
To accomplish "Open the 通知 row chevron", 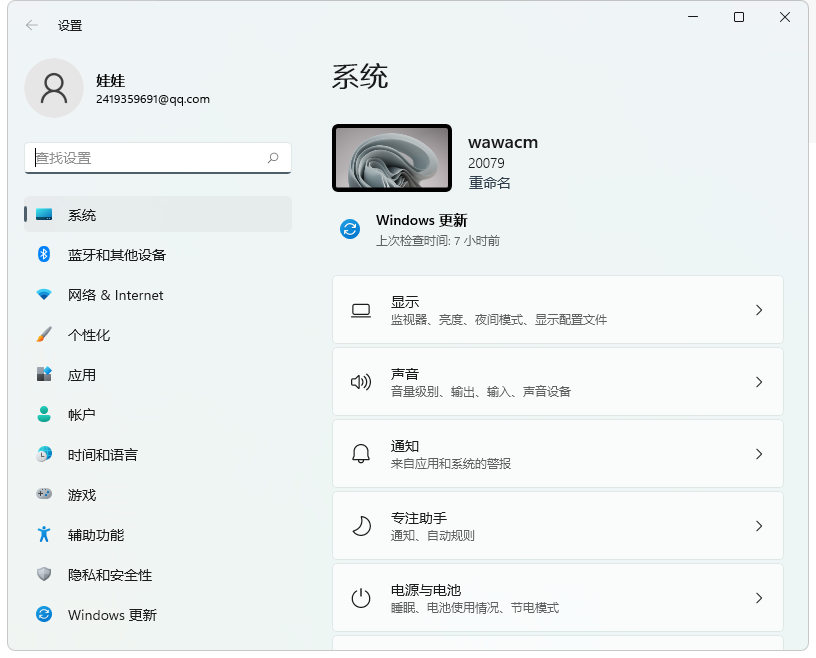I will (x=759, y=454).
